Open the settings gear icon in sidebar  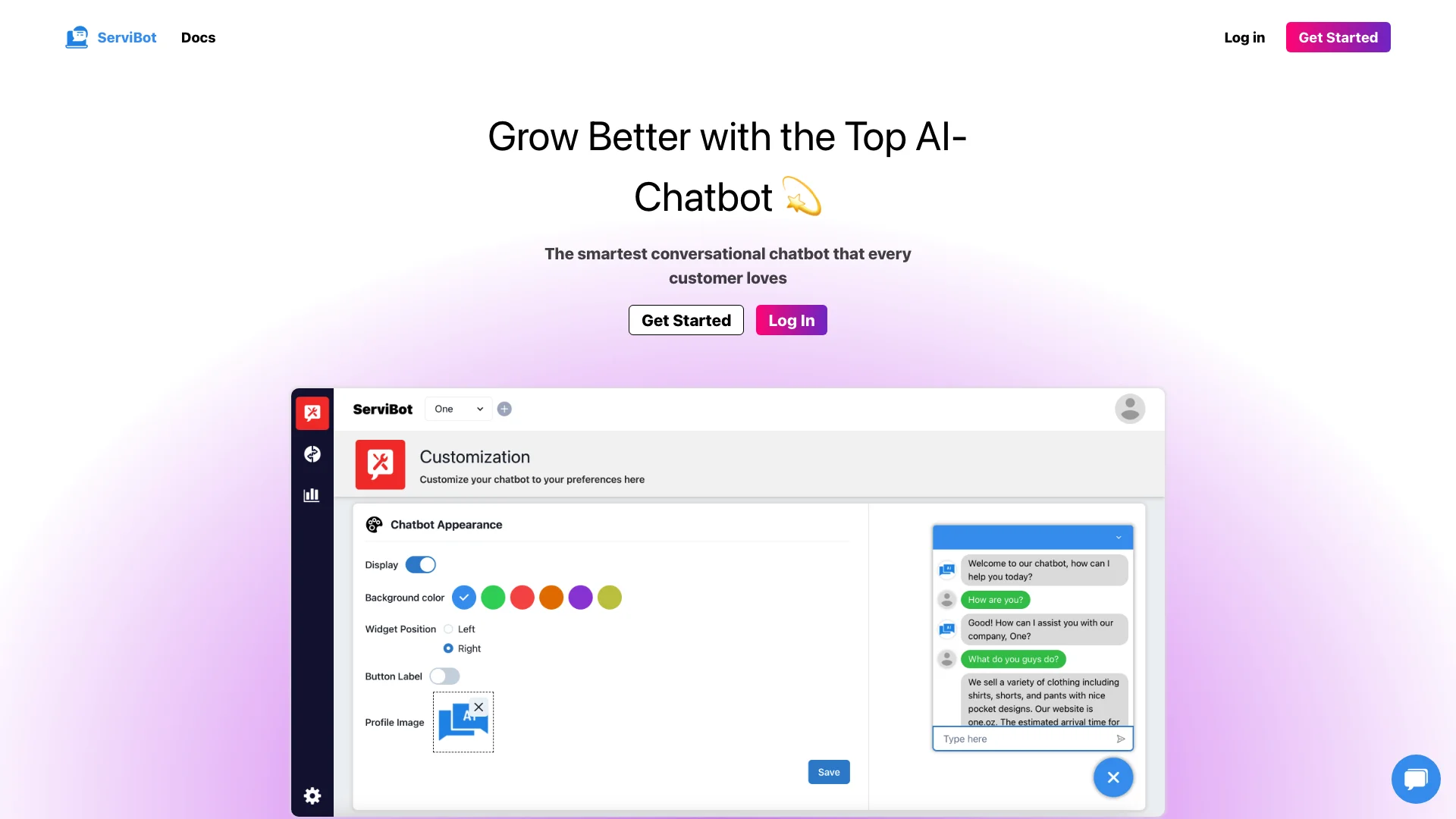[311, 795]
